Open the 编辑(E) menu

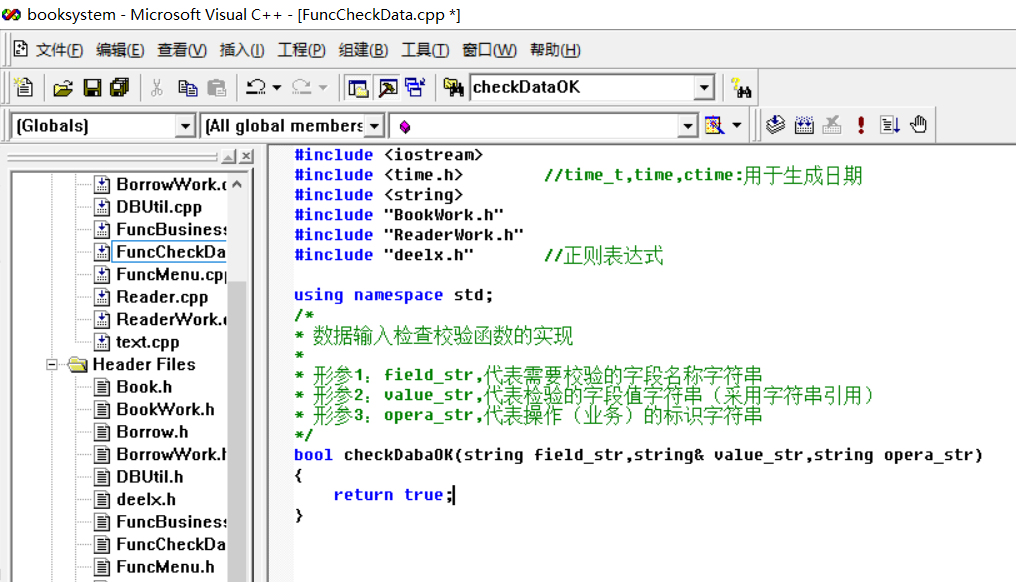click(120, 50)
